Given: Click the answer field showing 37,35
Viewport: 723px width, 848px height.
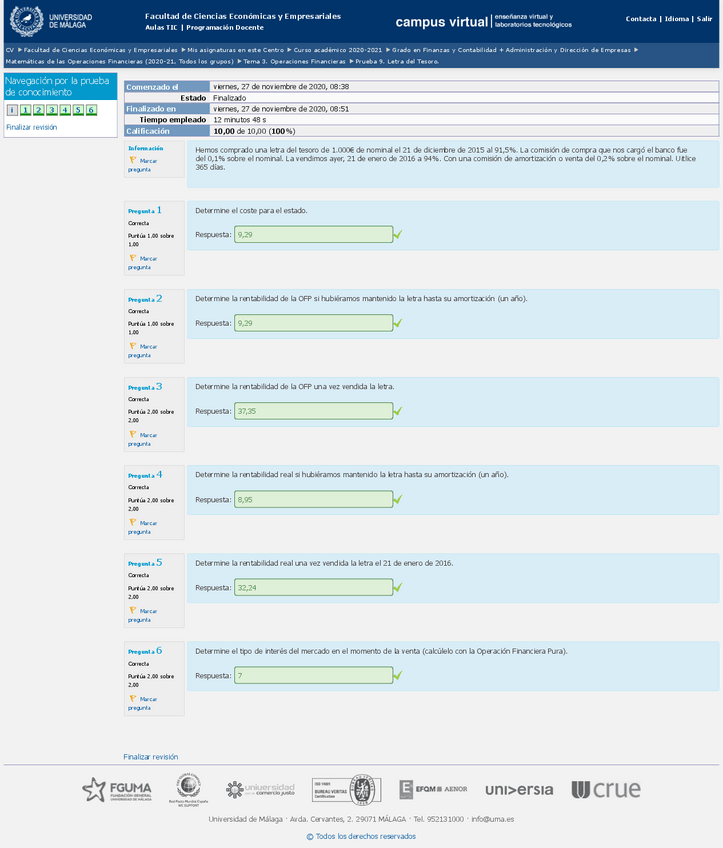Looking at the screenshot, I should point(313,411).
